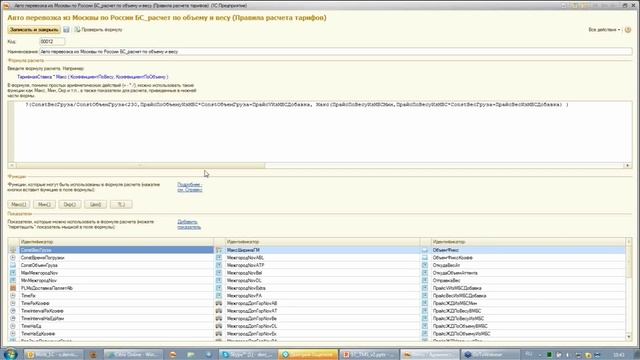Click the formula area horizontal scrollbar thumb
Screen dimensions: 640x360
(x=140, y=165)
